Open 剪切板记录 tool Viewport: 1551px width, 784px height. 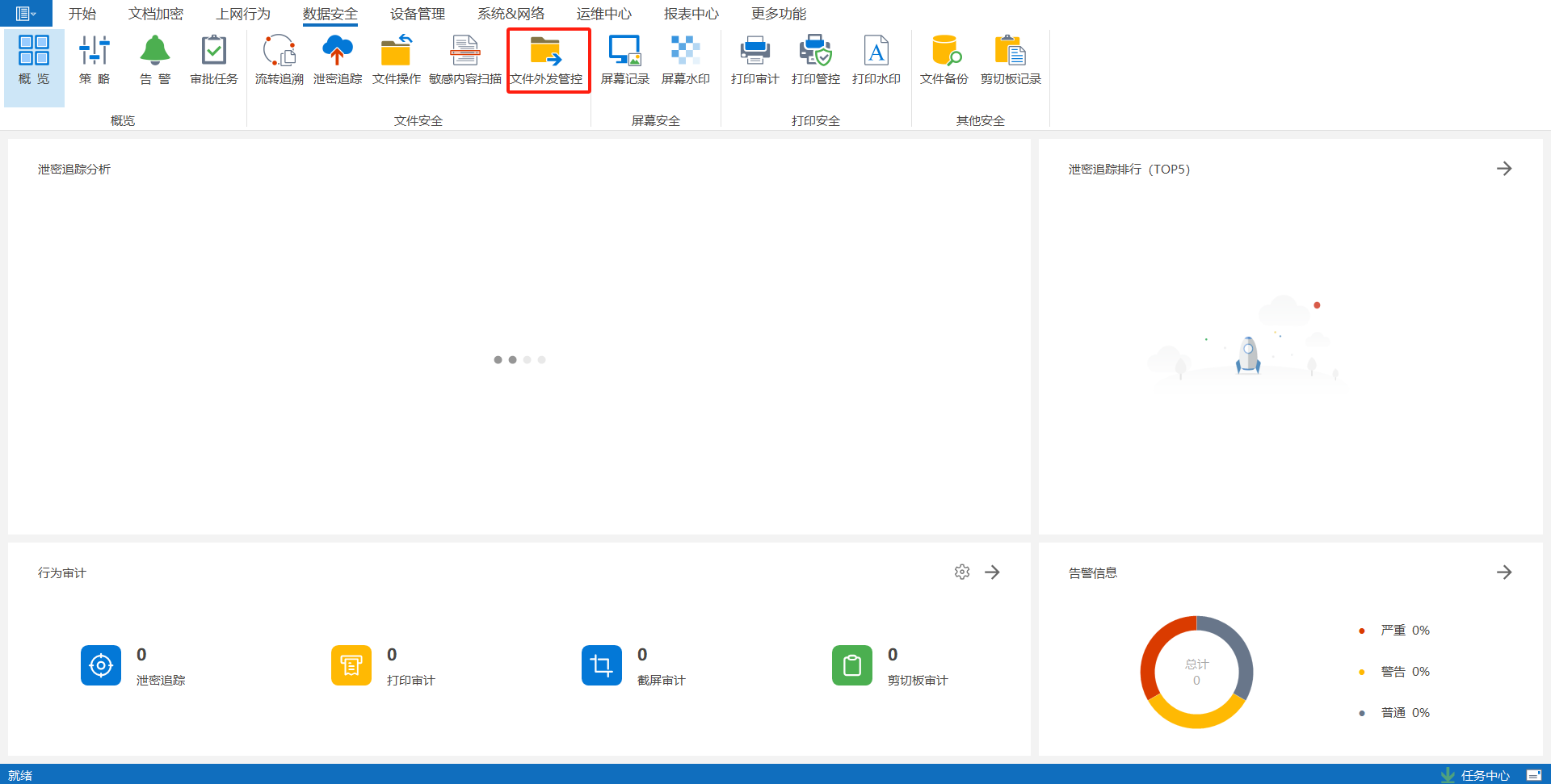(x=1011, y=60)
